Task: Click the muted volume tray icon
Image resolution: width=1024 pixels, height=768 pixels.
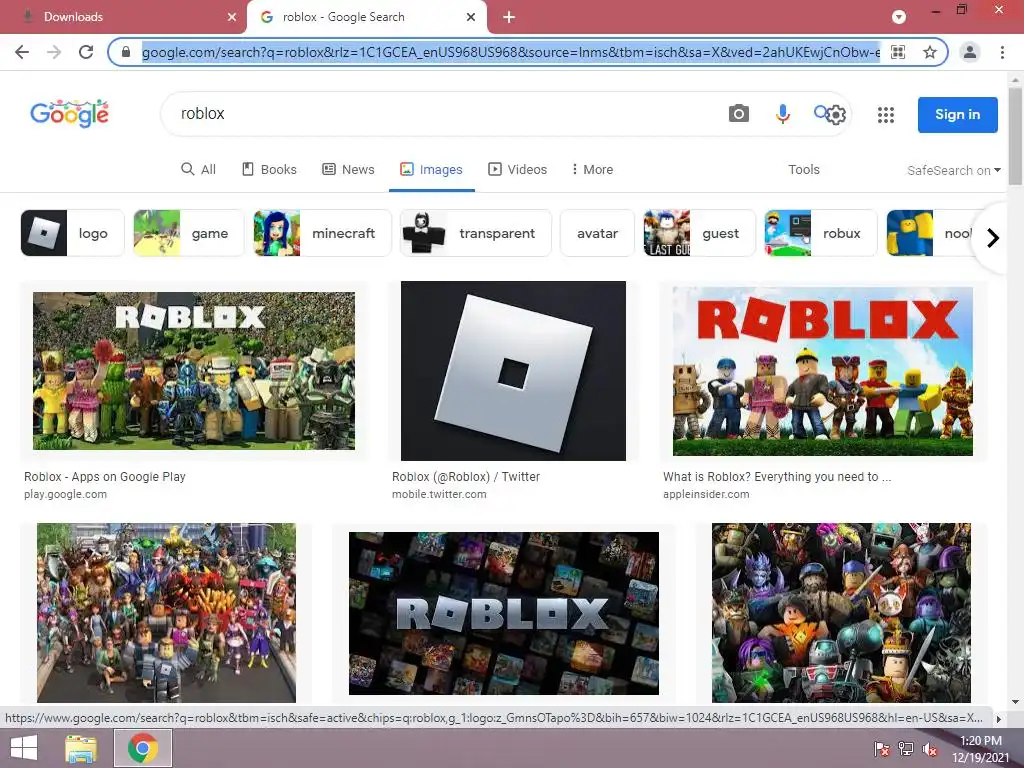Action: coord(930,750)
